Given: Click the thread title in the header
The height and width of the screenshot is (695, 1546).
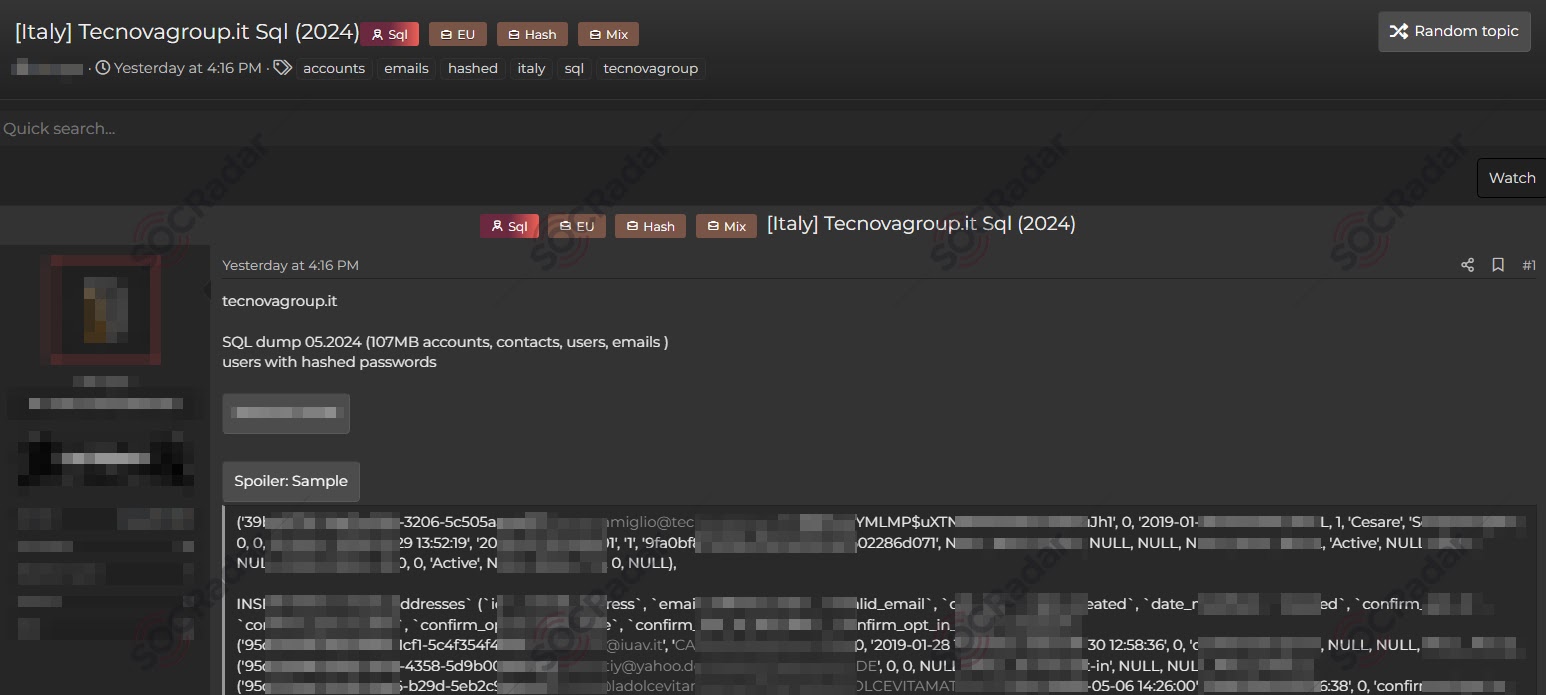Looking at the screenshot, I should pyautogui.click(x=187, y=31).
